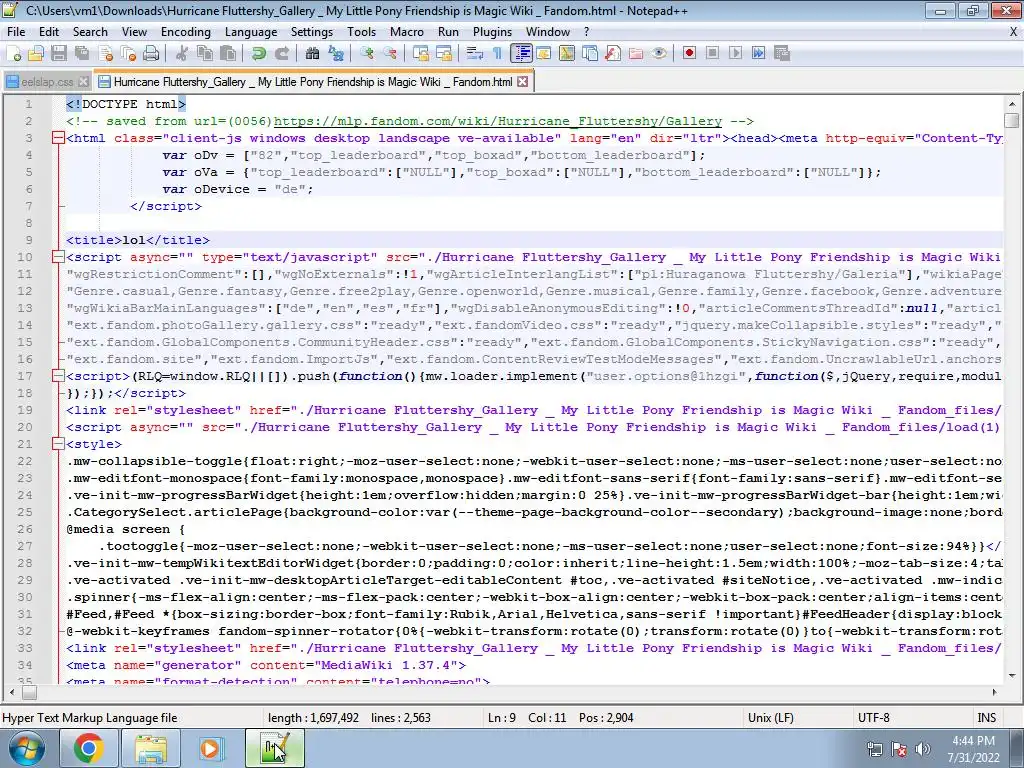Save the current document with the floppy icon
Image resolution: width=1024 pixels, height=768 pixels.
point(59,54)
